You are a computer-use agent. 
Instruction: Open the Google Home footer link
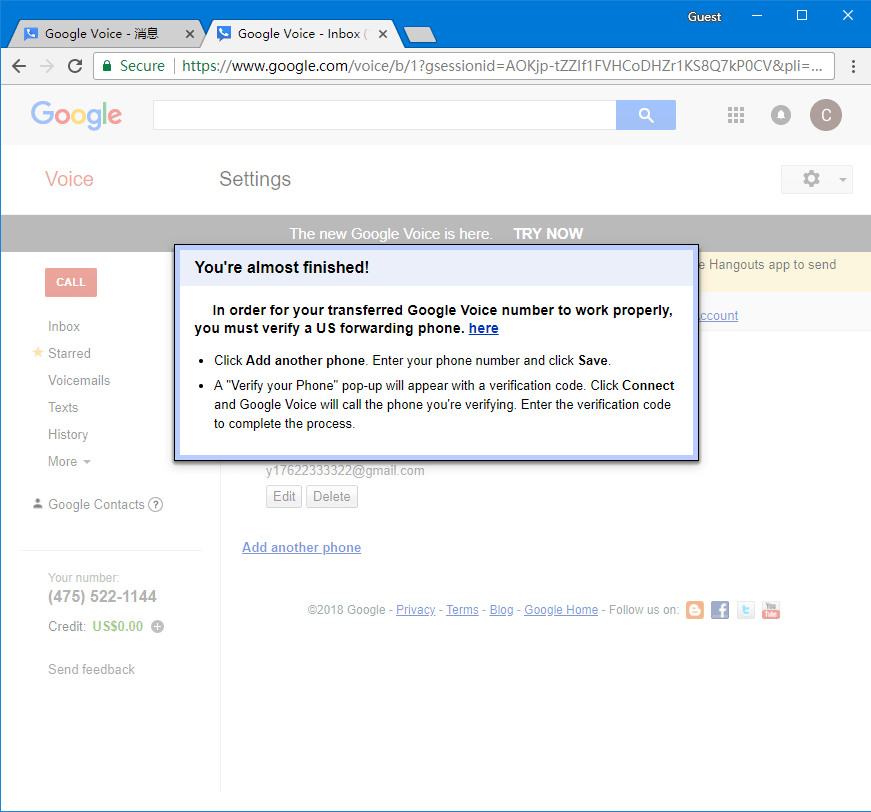coord(561,610)
